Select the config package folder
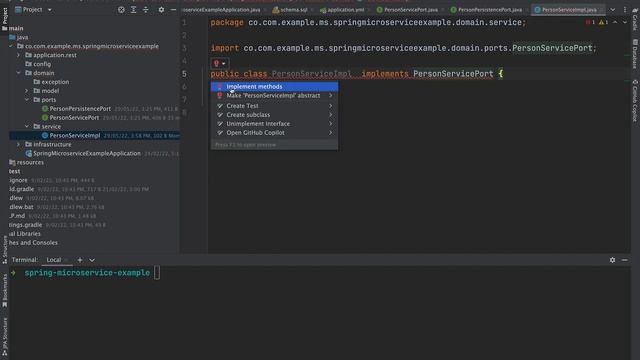The width and height of the screenshot is (640, 360). (42, 64)
